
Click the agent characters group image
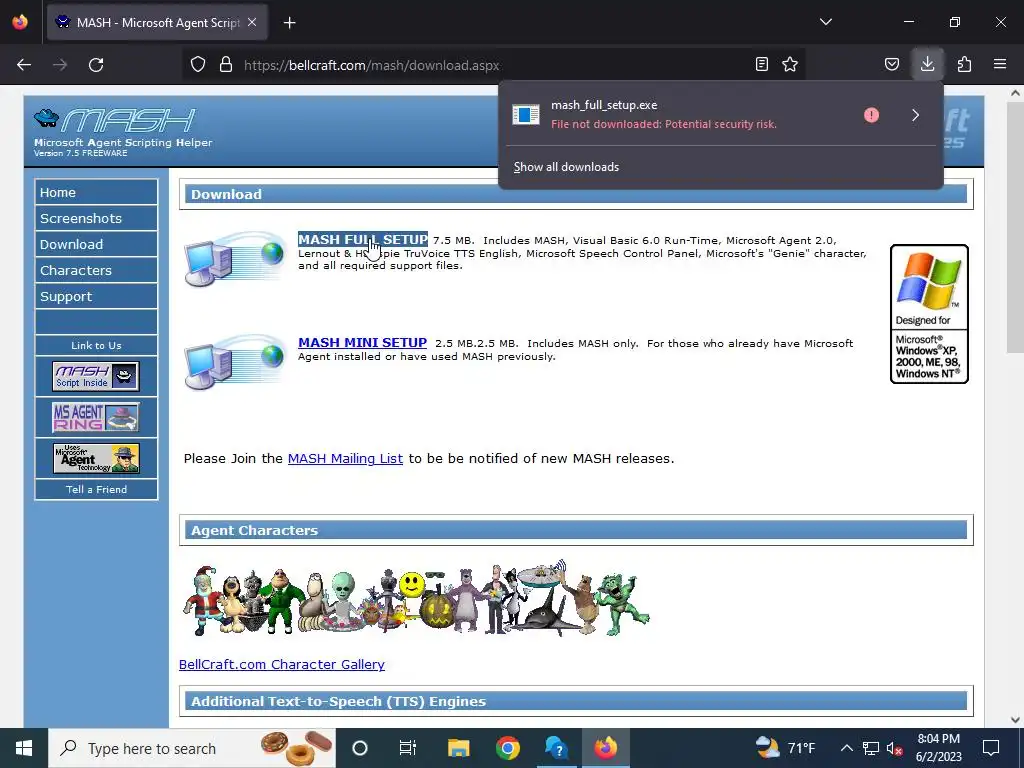(x=416, y=598)
